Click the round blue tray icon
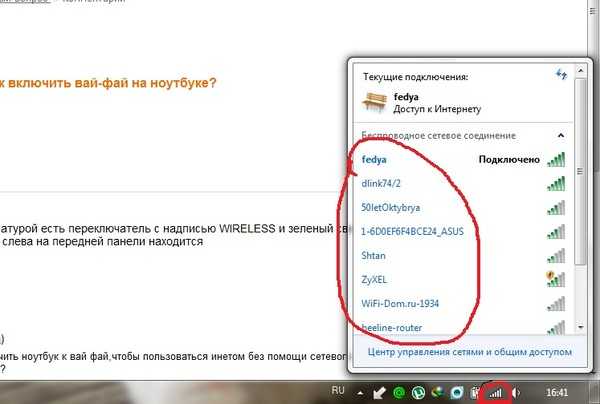The height and width of the screenshot is (404, 600). pos(457,393)
